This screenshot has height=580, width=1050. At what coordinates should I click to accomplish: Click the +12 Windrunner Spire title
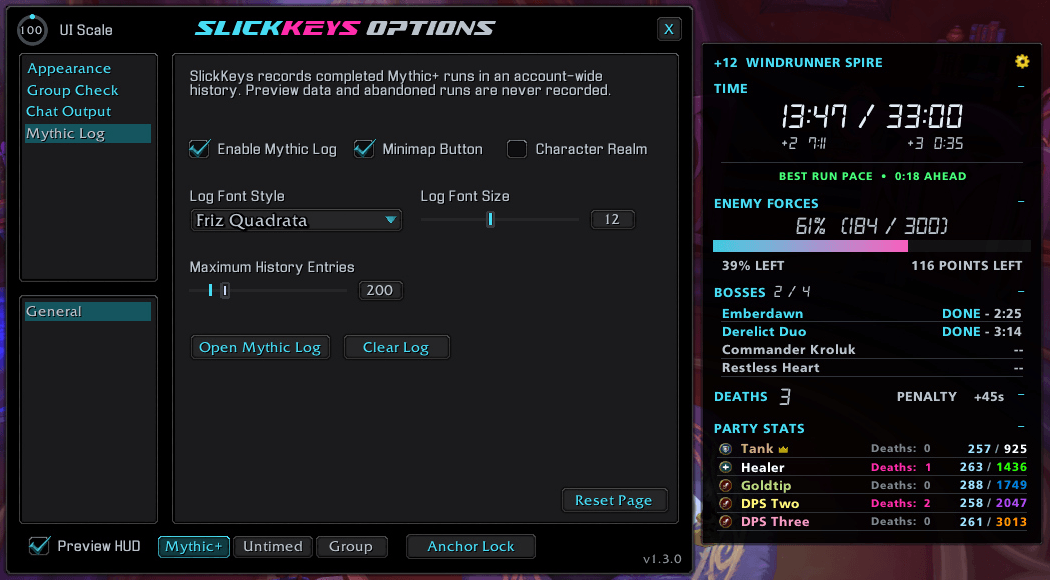[x=798, y=62]
